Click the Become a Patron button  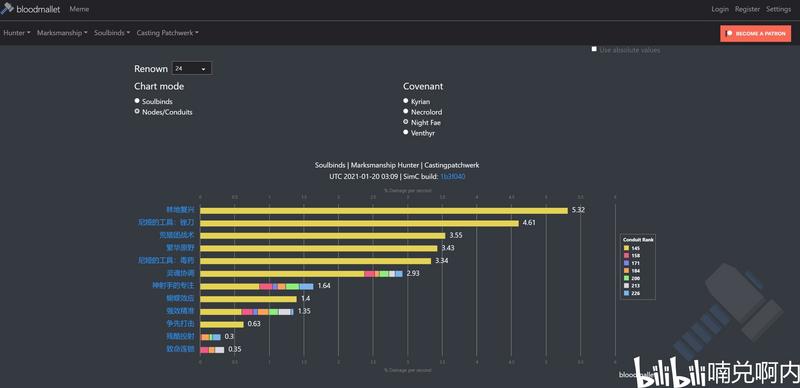click(x=756, y=33)
